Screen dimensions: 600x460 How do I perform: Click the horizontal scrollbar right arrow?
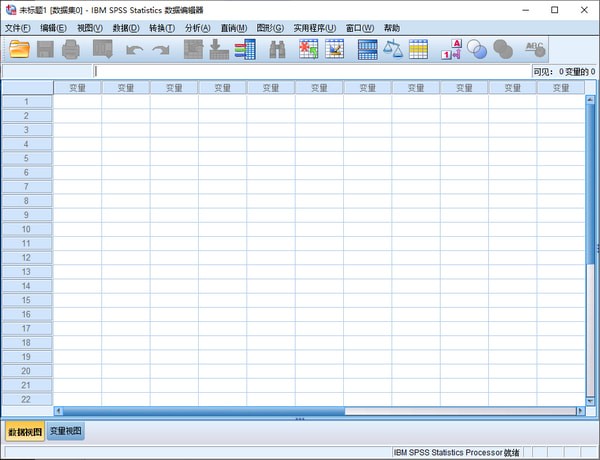(579, 411)
